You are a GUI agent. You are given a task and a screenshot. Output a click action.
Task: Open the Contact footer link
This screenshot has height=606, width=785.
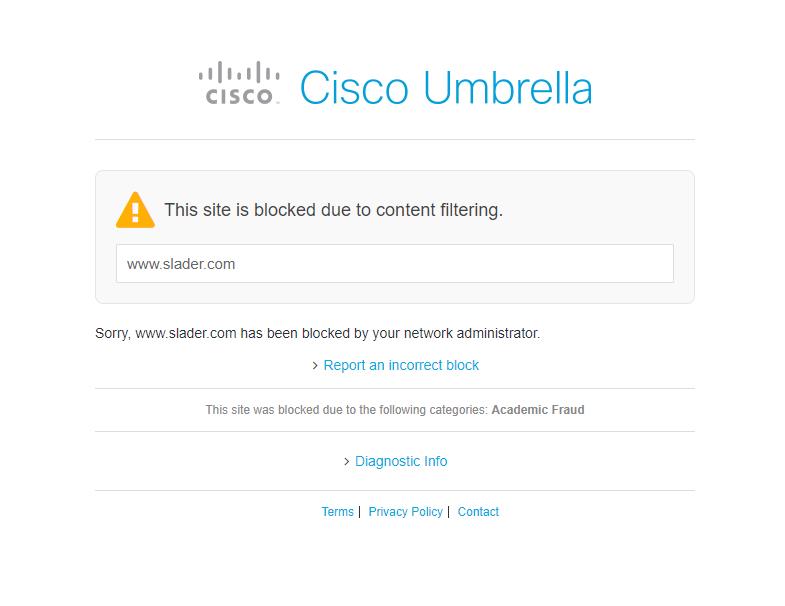tap(478, 511)
